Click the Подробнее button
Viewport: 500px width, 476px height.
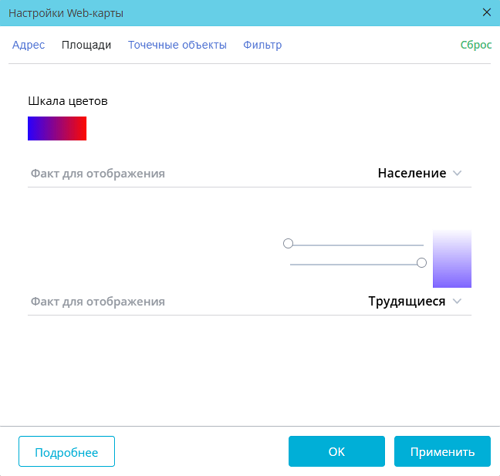coord(67,452)
